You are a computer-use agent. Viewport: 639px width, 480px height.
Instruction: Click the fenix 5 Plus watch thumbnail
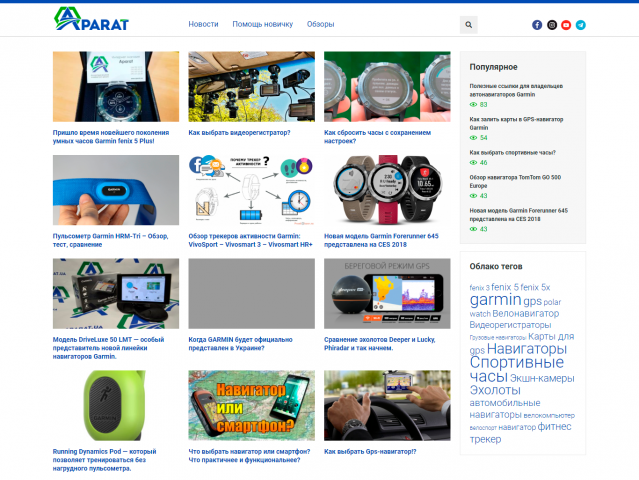click(x=116, y=86)
